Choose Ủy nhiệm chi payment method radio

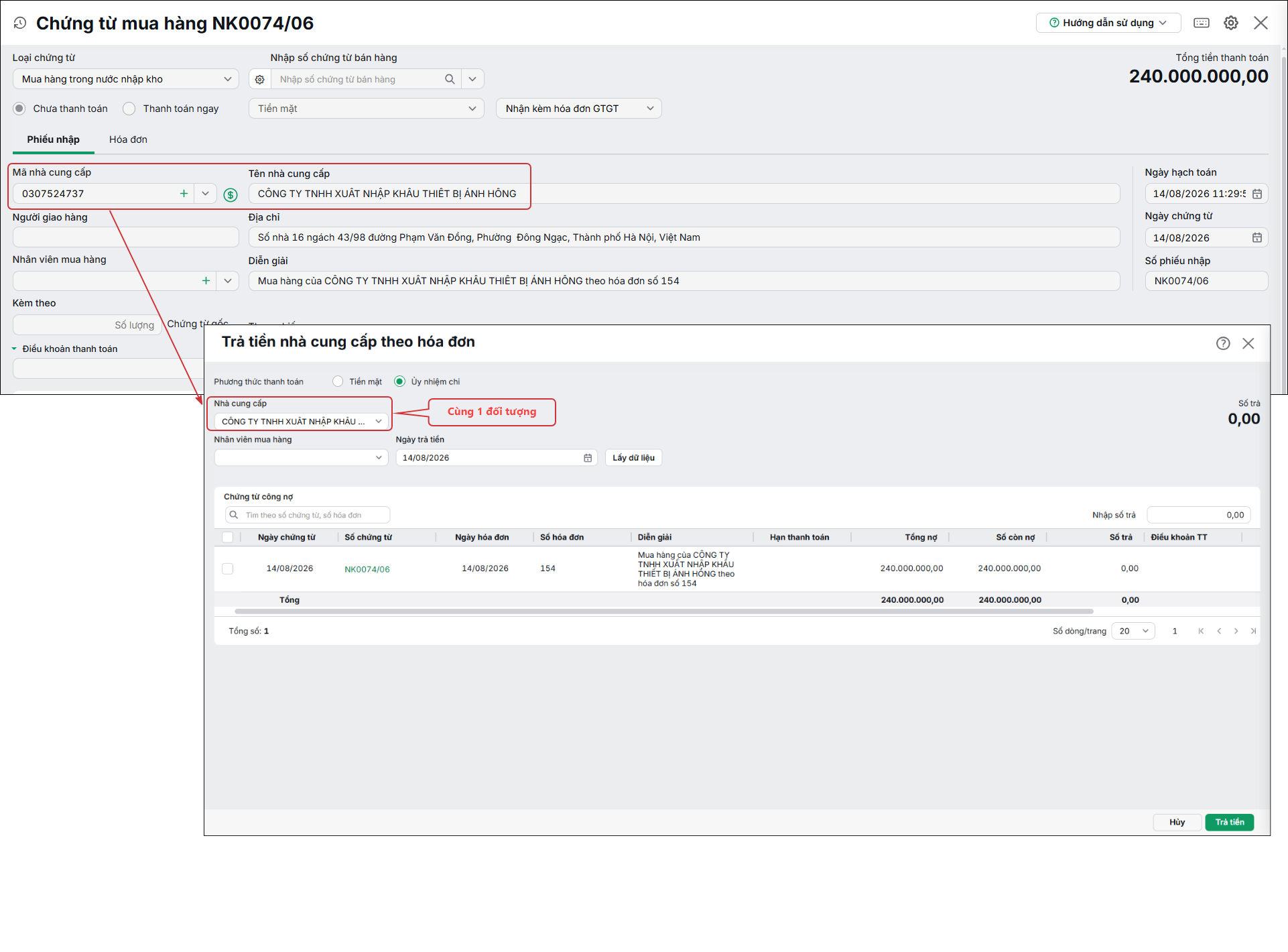(400, 381)
